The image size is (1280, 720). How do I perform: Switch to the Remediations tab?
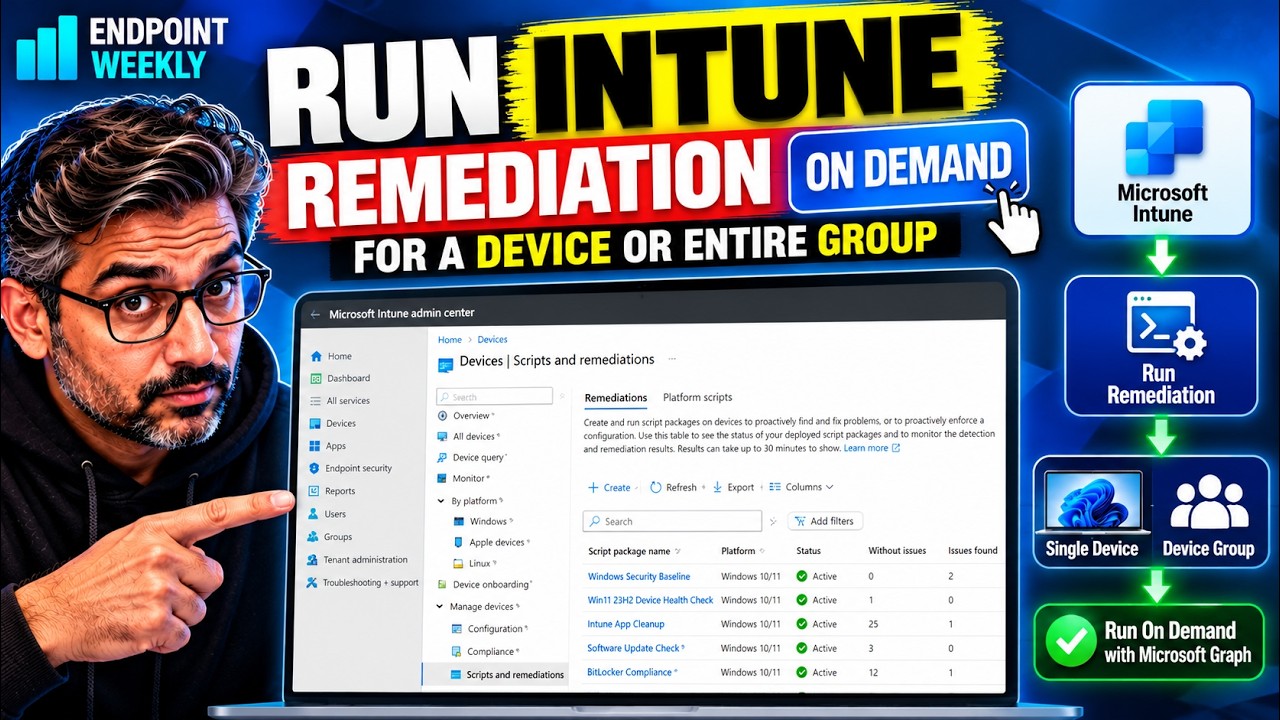click(x=615, y=398)
